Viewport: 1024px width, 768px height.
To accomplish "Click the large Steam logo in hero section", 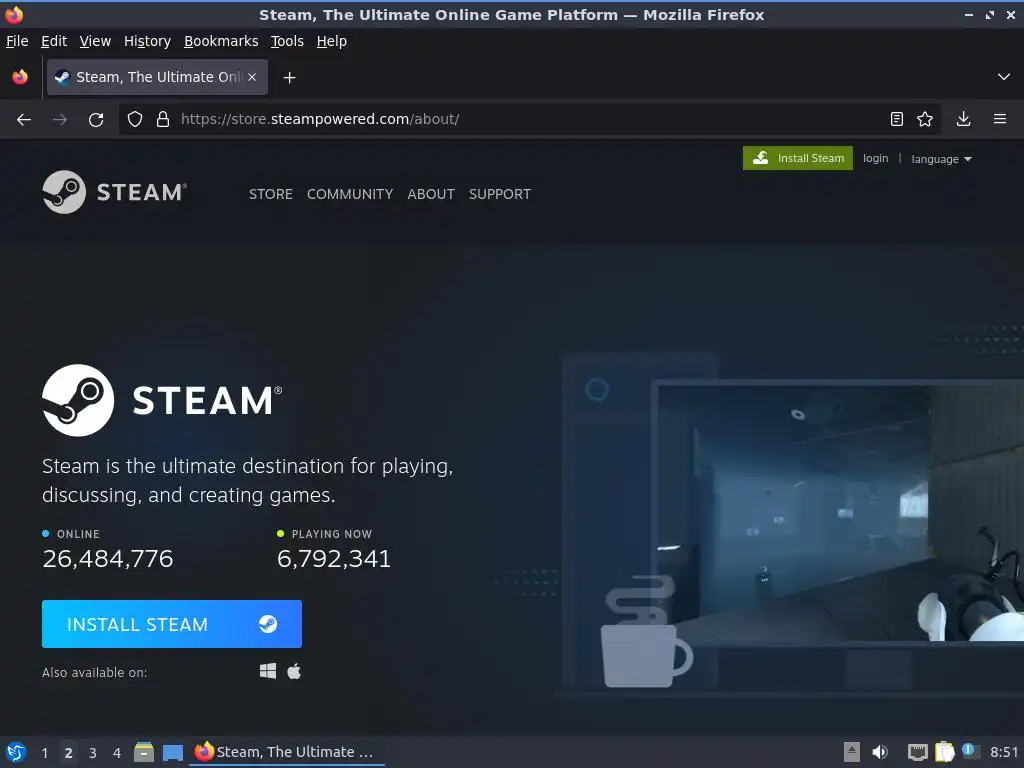I will pyautogui.click(x=162, y=400).
